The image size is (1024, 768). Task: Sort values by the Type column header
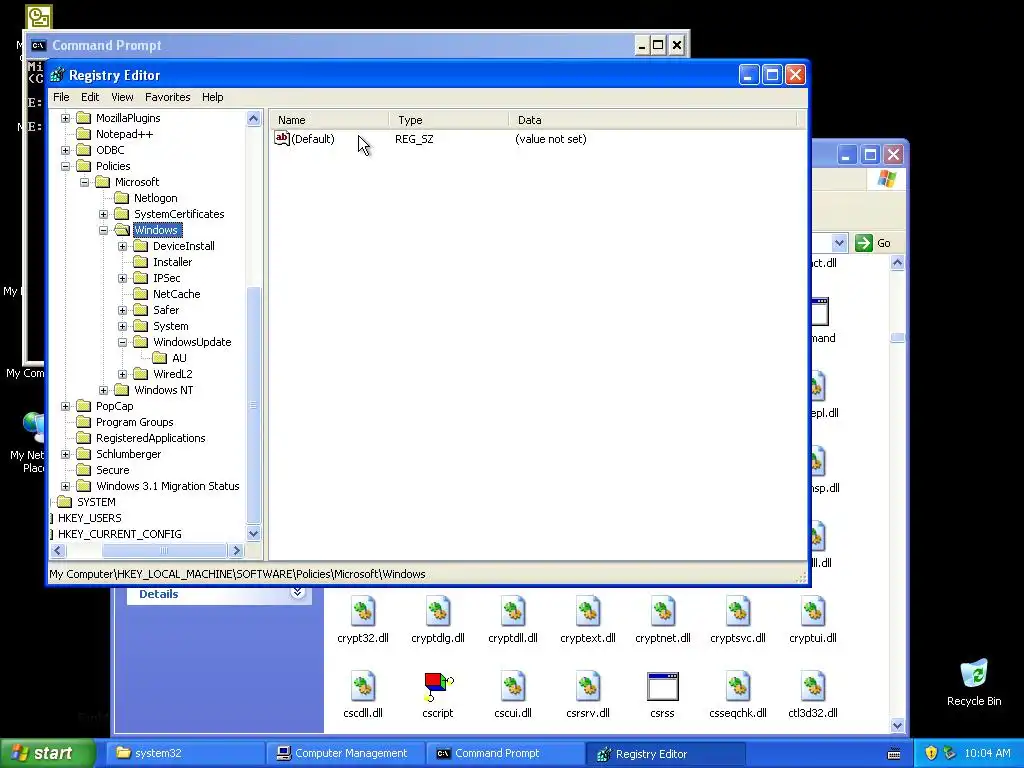449,120
